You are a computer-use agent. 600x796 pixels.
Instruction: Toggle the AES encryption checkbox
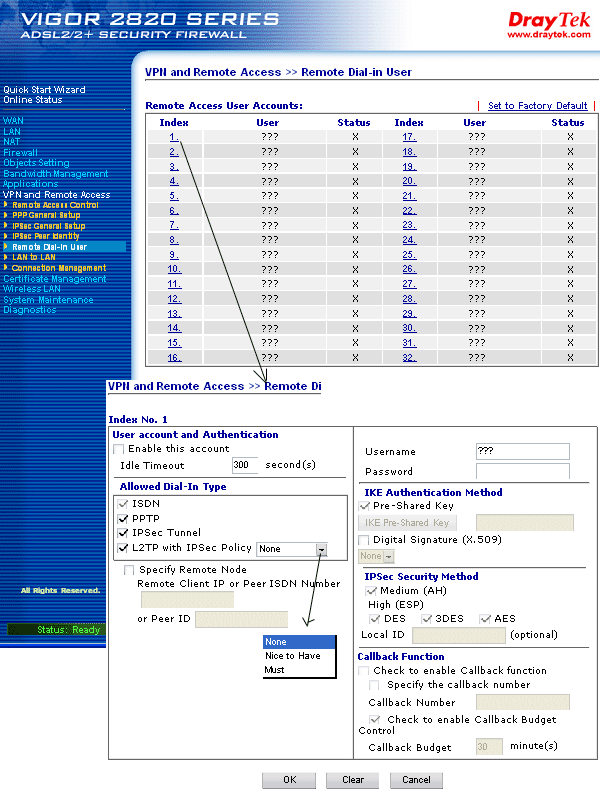(x=485, y=619)
